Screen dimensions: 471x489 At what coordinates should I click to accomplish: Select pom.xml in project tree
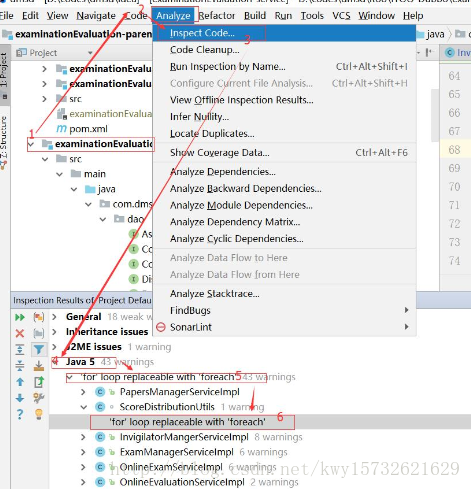pyautogui.click(x=88, y=129)
